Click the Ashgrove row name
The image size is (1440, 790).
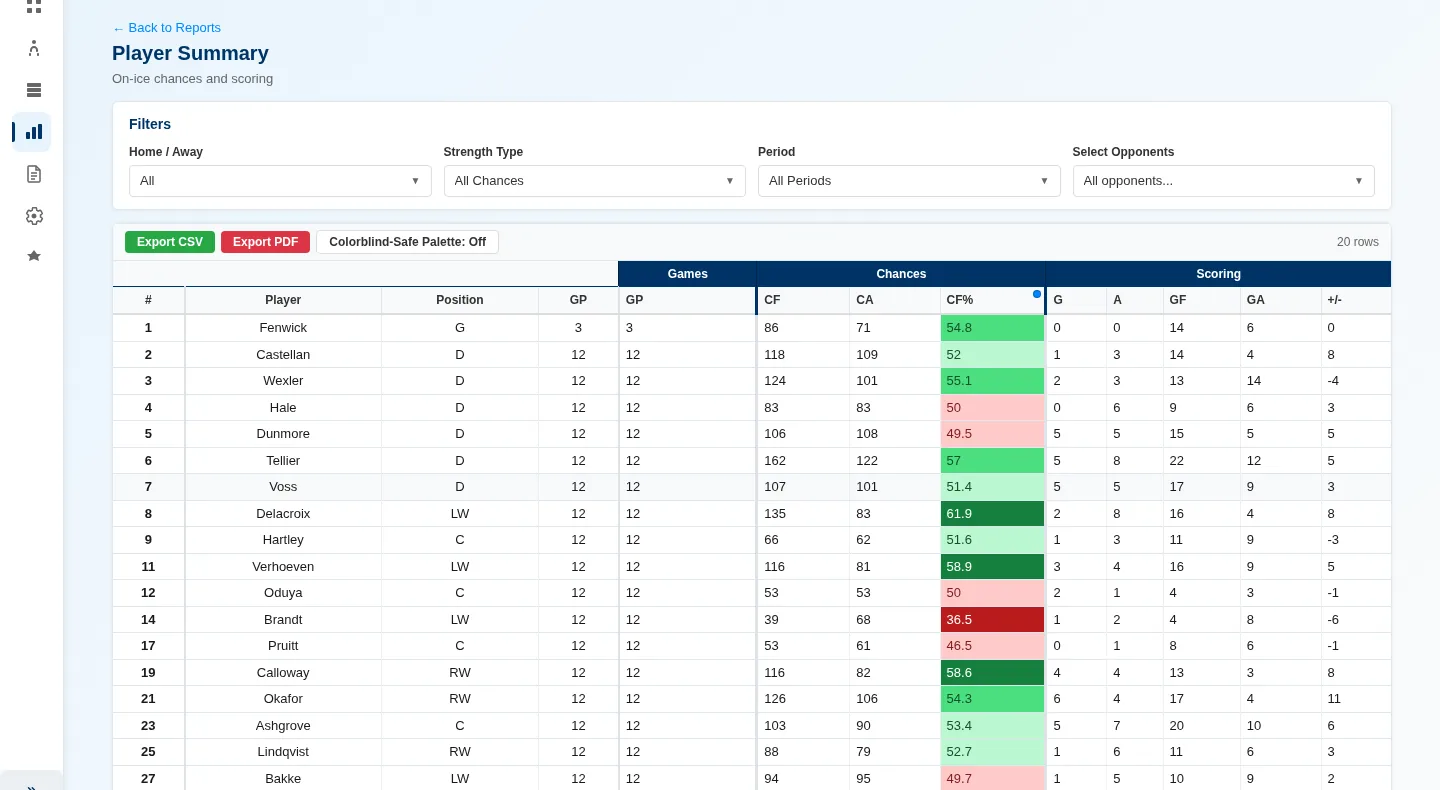point(283,726)
